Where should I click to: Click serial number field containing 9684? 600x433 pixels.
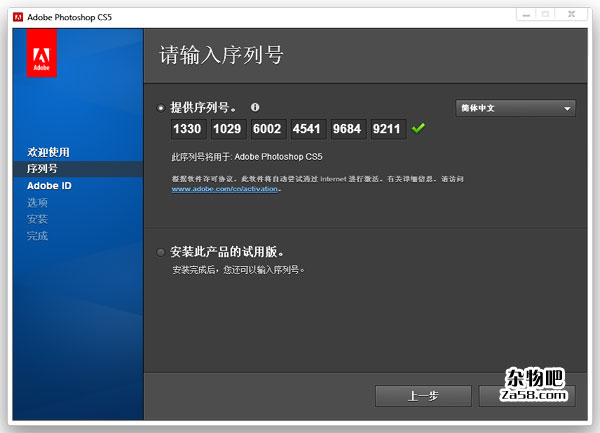click(348, 129)
